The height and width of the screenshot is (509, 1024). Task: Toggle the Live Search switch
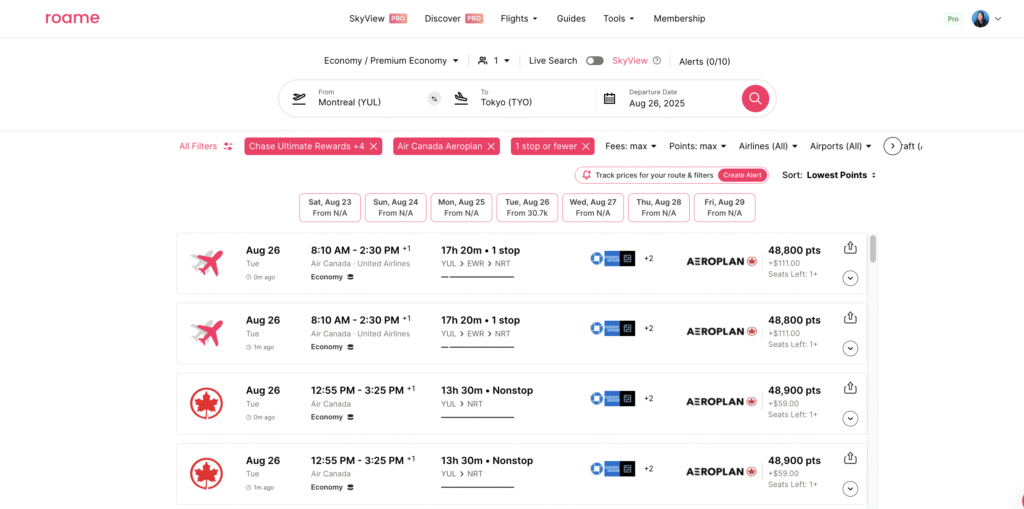595,61
